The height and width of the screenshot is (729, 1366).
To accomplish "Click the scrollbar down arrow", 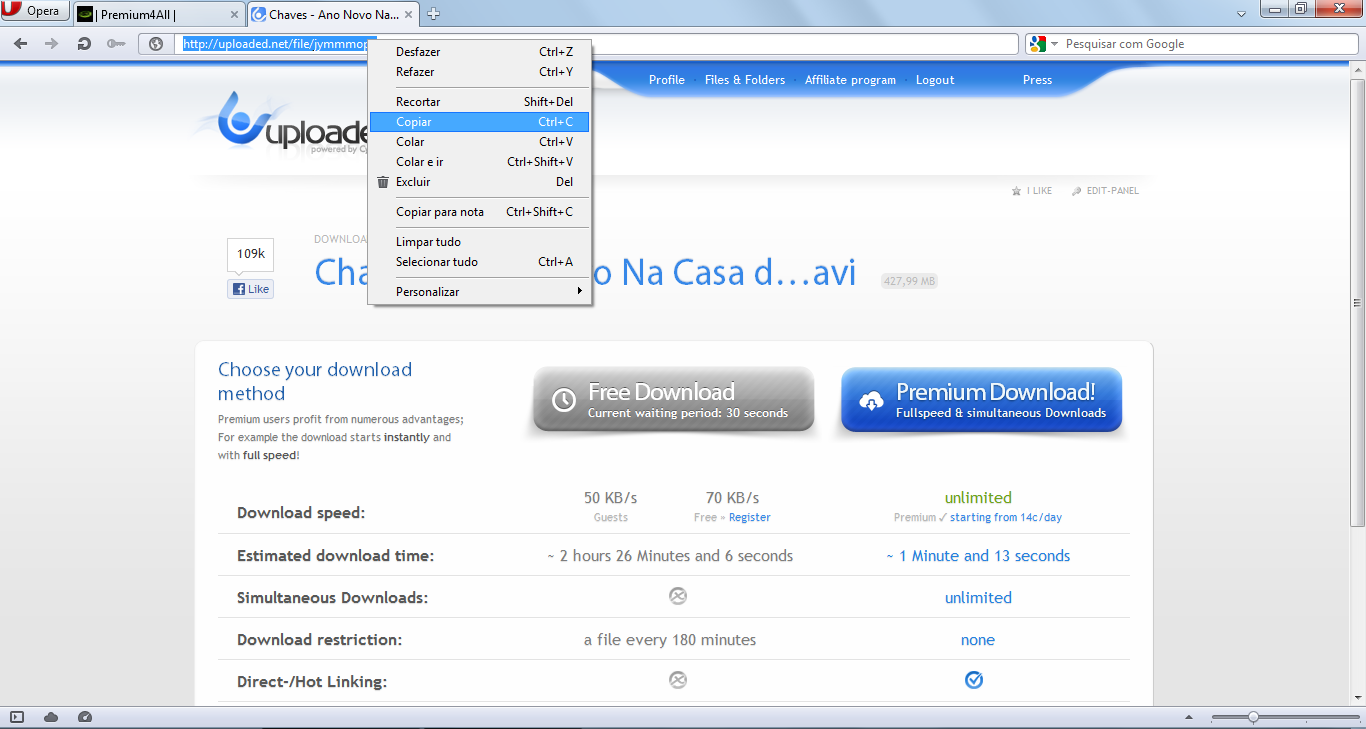I will (x=1357, y=697).
